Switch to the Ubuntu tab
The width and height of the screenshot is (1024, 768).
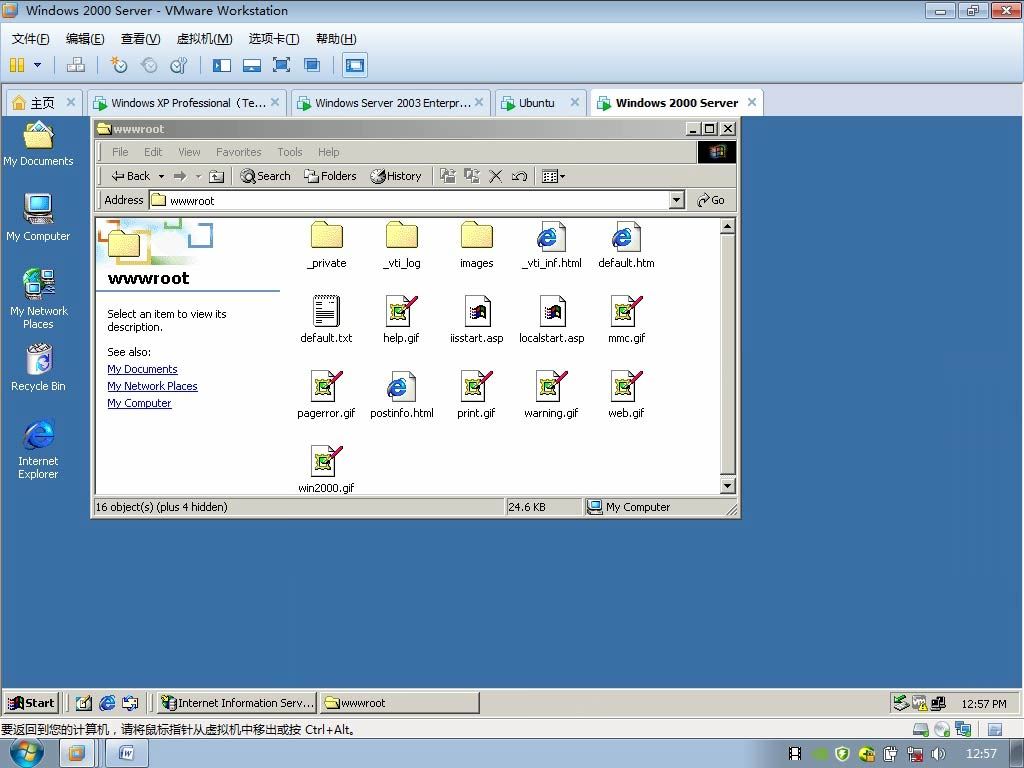click(539, 103)
